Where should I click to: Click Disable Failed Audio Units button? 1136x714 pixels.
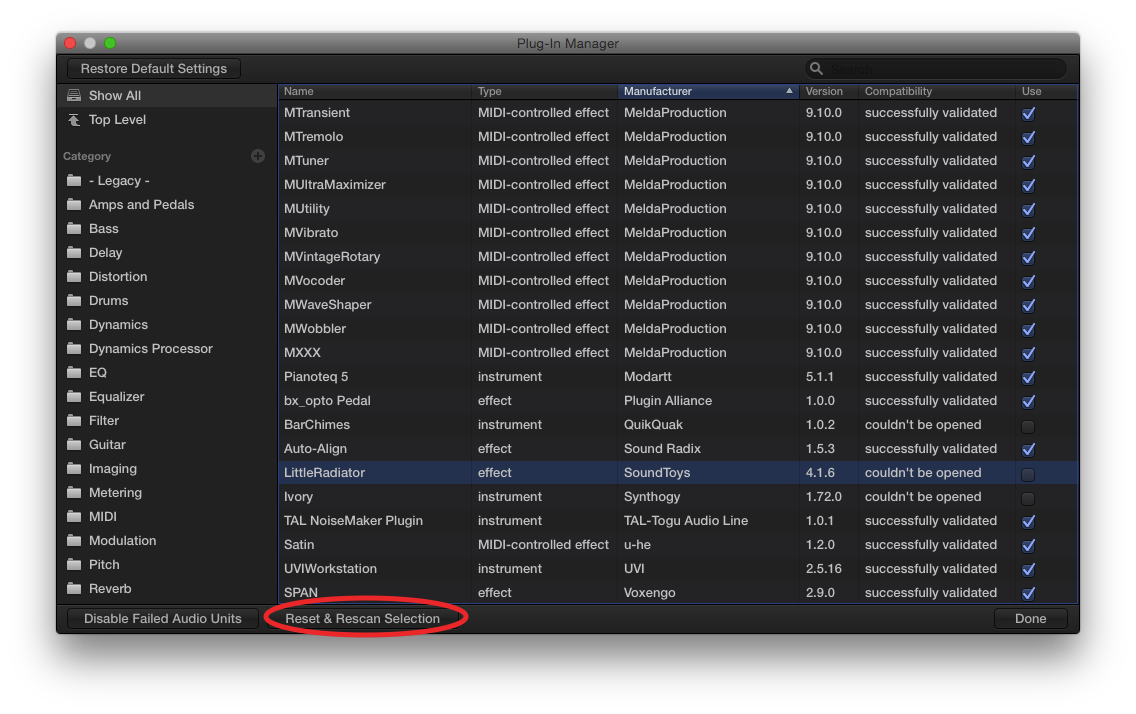click(x=162, y=618)
